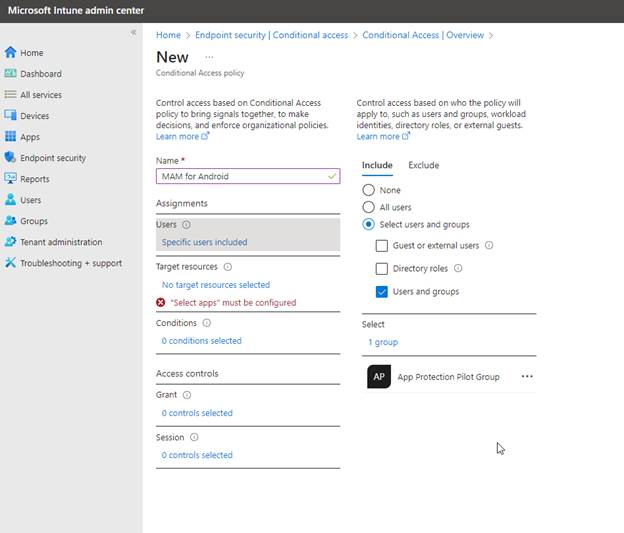Click the Home icon in sidebar

point(11,53)
